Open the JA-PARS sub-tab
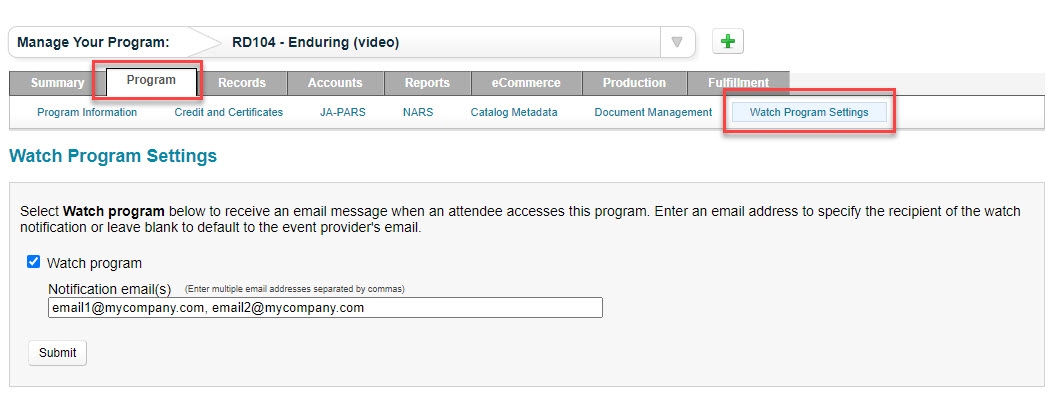 coord(342,113)
